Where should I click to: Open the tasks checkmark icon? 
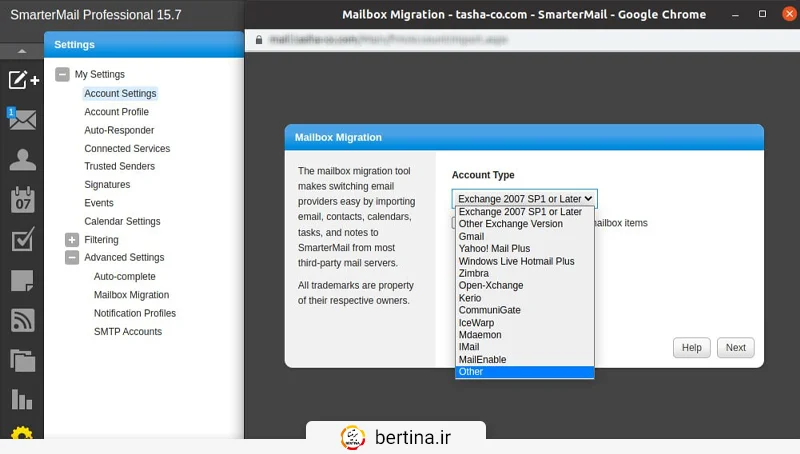[22, 240]
